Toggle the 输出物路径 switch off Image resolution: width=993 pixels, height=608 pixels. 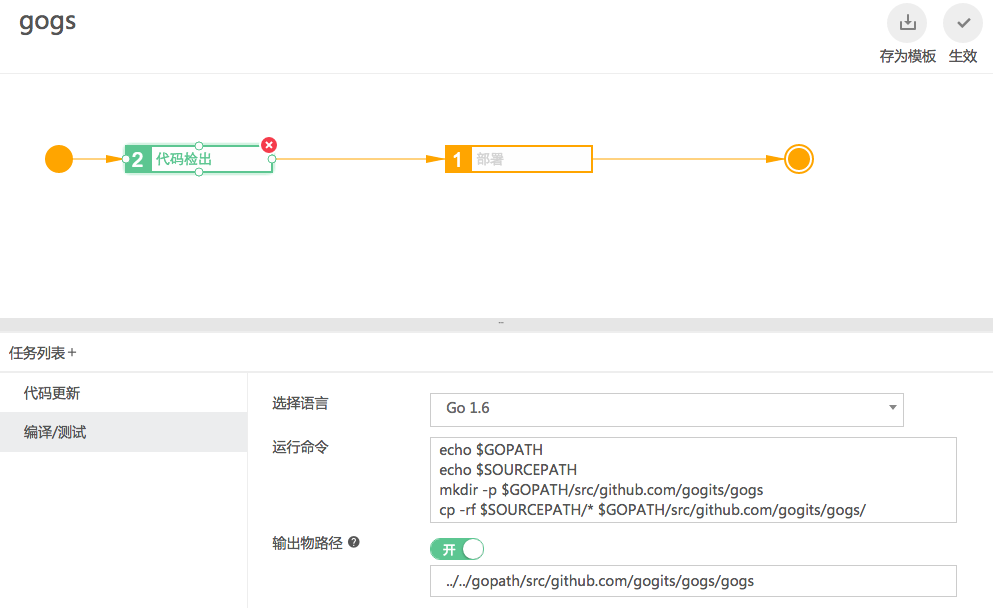pos(457,549)
